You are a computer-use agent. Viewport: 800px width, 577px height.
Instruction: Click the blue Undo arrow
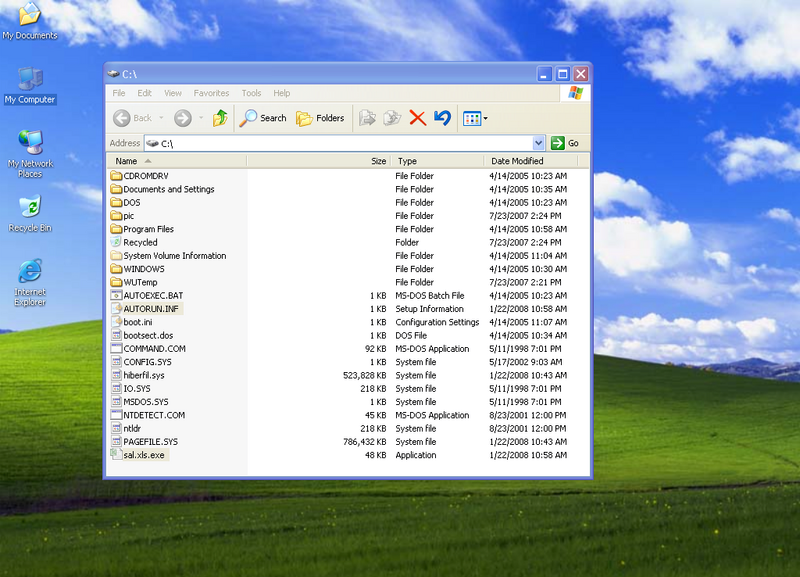click(x=442, y=118)
